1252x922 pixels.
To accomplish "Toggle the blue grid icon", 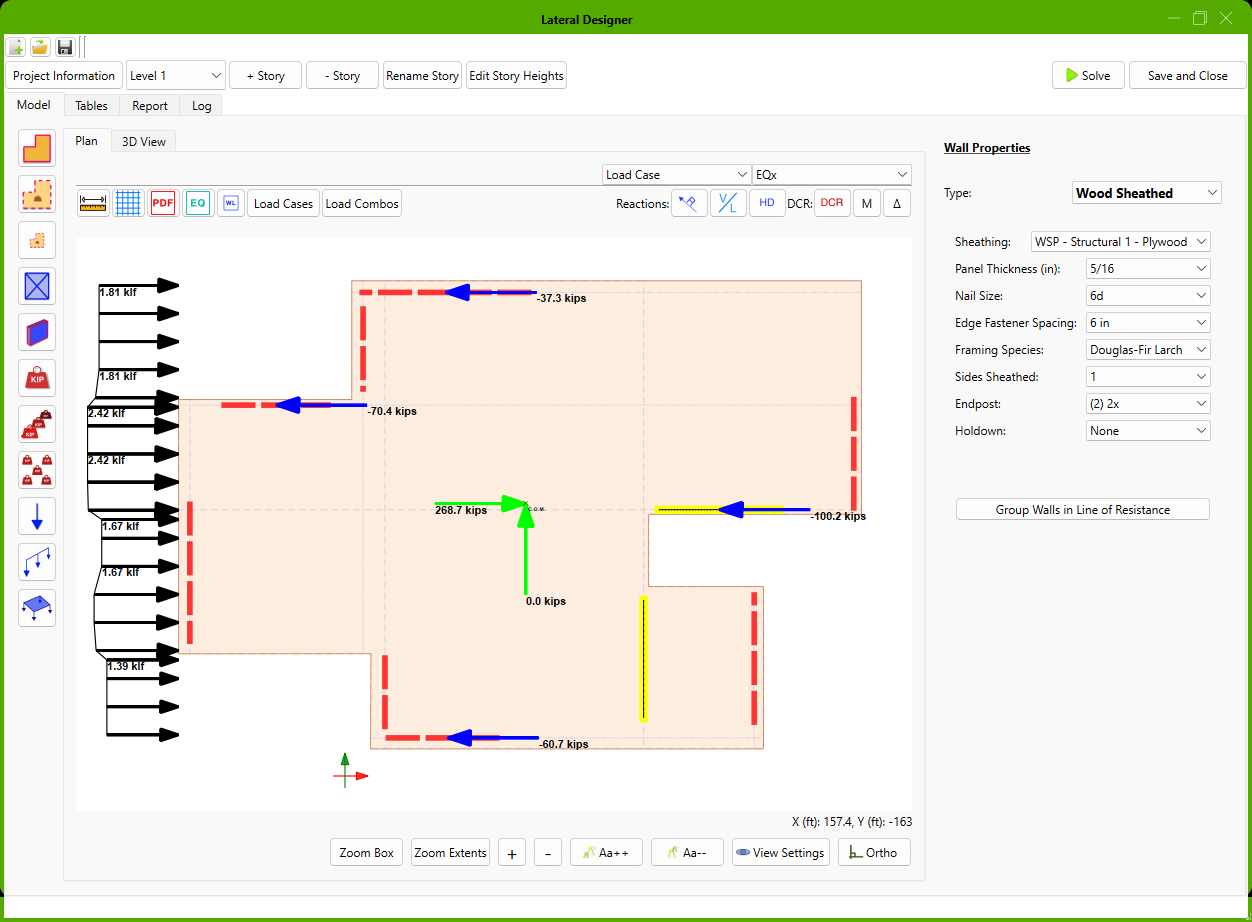I will [x=127, y=203].
